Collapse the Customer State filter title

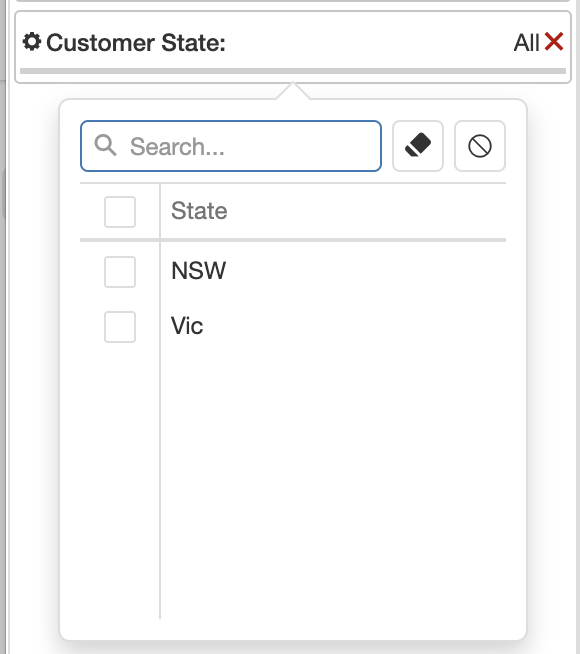coord(136,43)
